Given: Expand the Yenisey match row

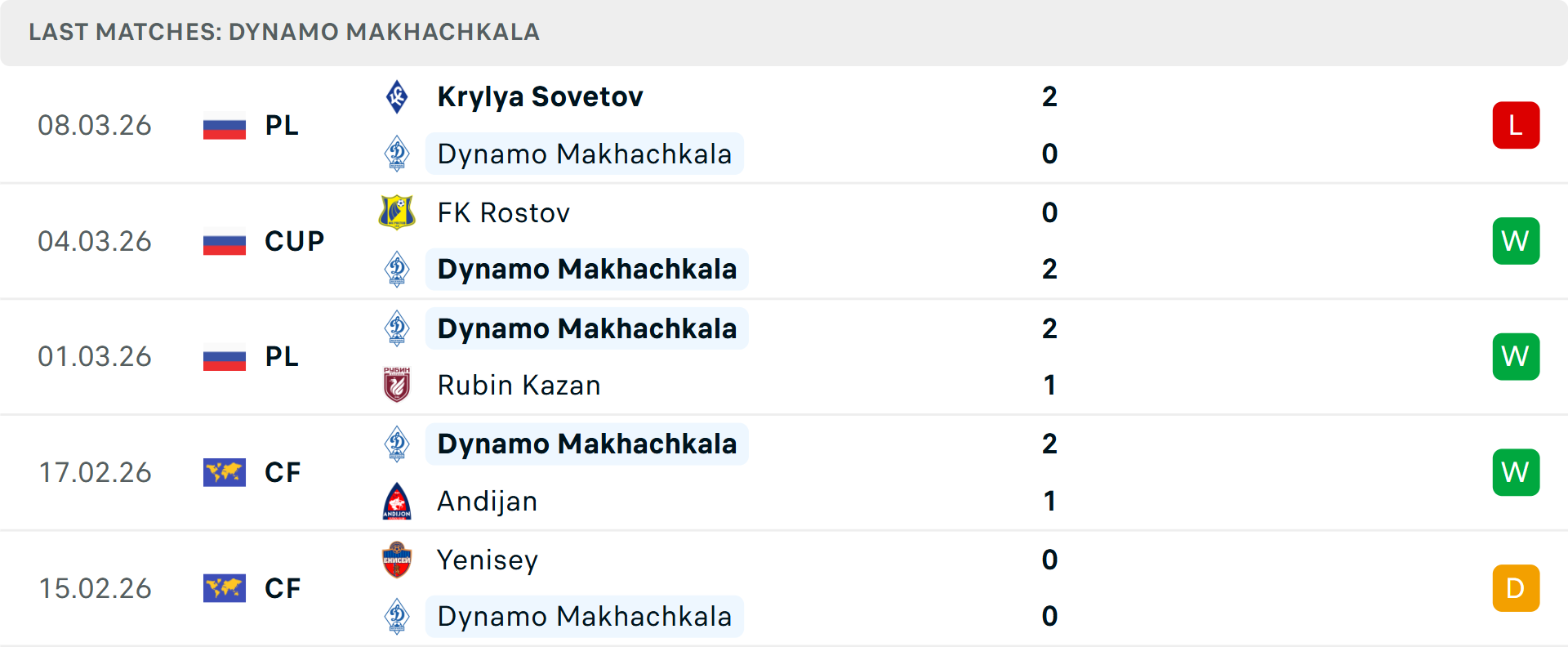Looking at the screenshot, I should [x=784, y=588].
